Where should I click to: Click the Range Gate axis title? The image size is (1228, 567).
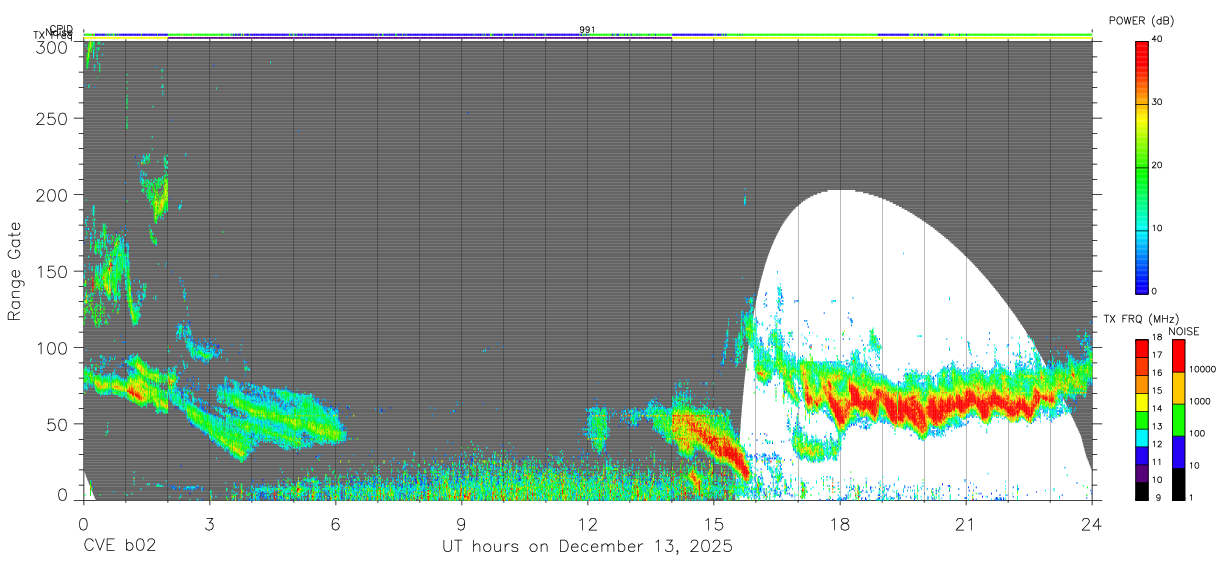point(15,270)
